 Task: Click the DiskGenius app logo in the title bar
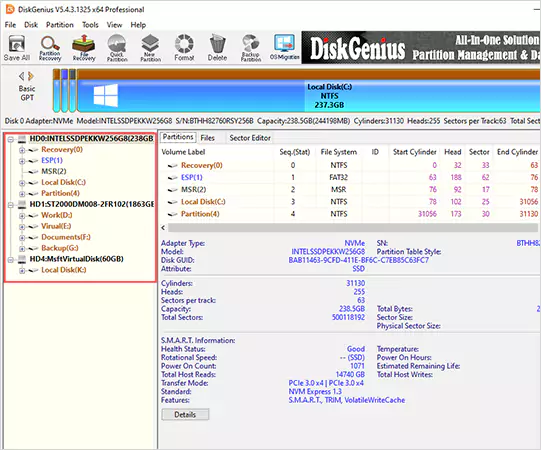pyautogui.click(x=10, y=9)
